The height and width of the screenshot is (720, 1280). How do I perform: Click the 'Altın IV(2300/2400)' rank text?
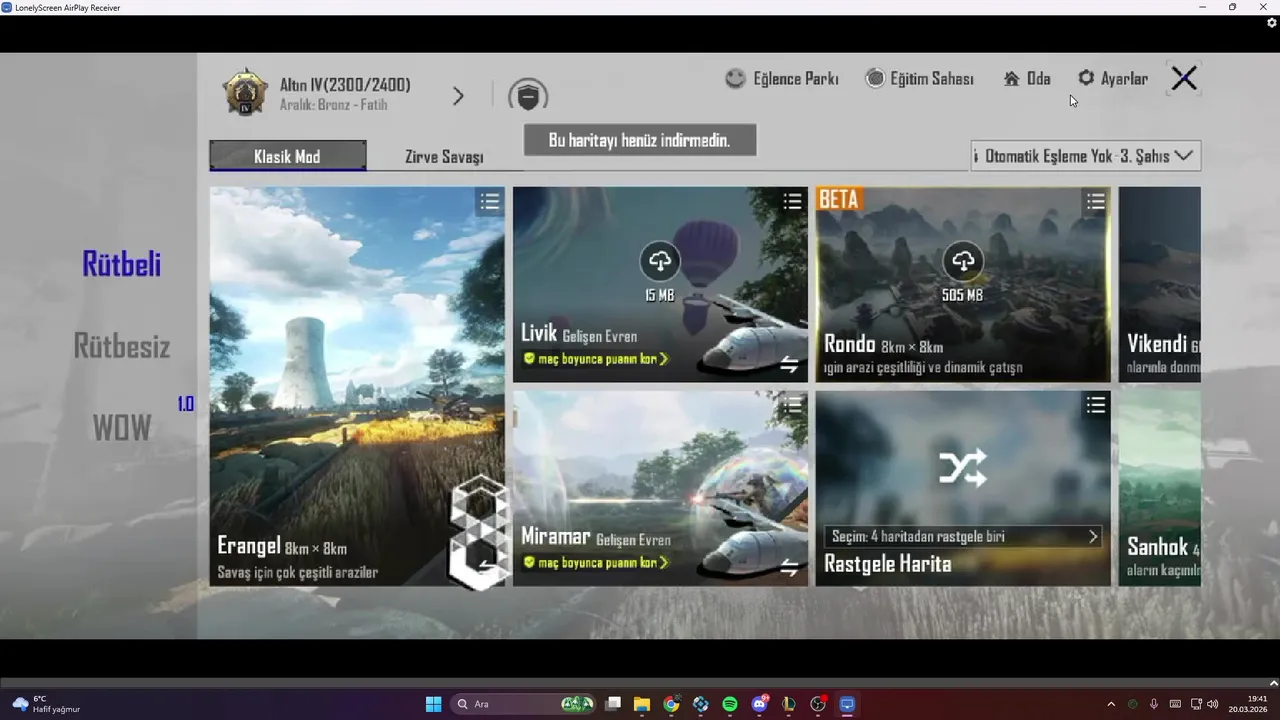tap(345, 85)
